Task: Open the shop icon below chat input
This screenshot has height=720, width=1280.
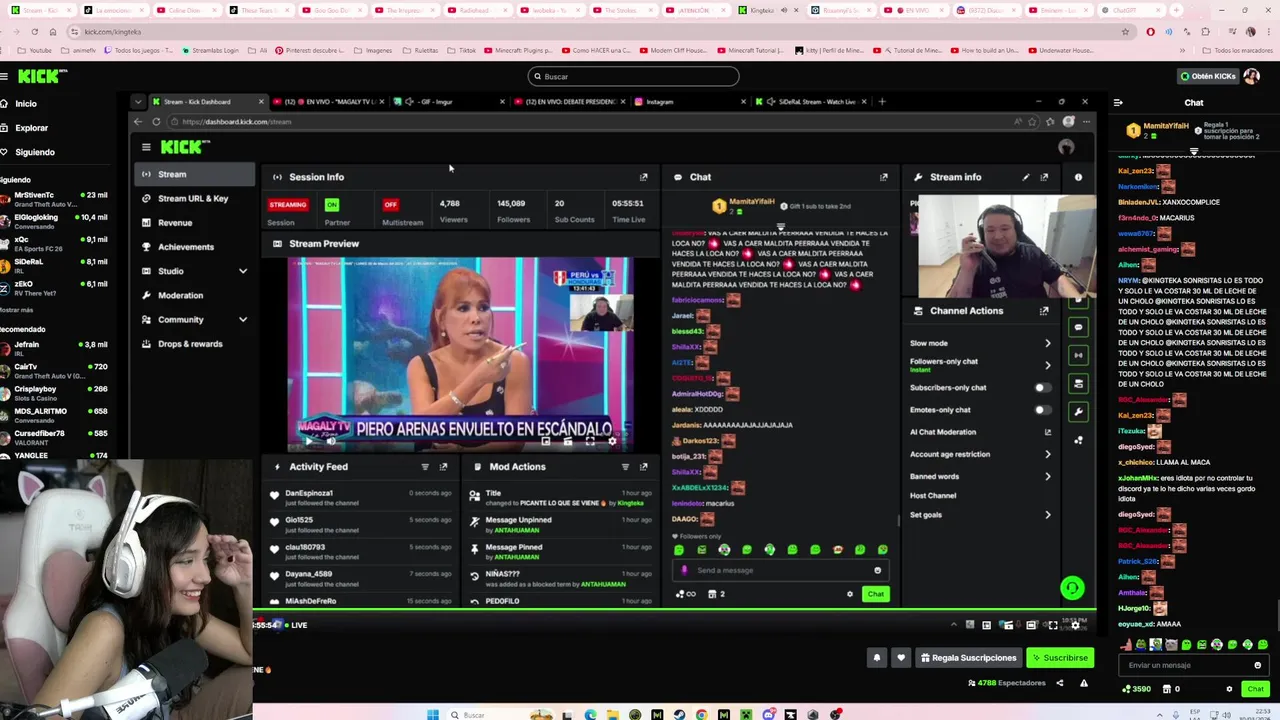Action: click(1166, 689)
